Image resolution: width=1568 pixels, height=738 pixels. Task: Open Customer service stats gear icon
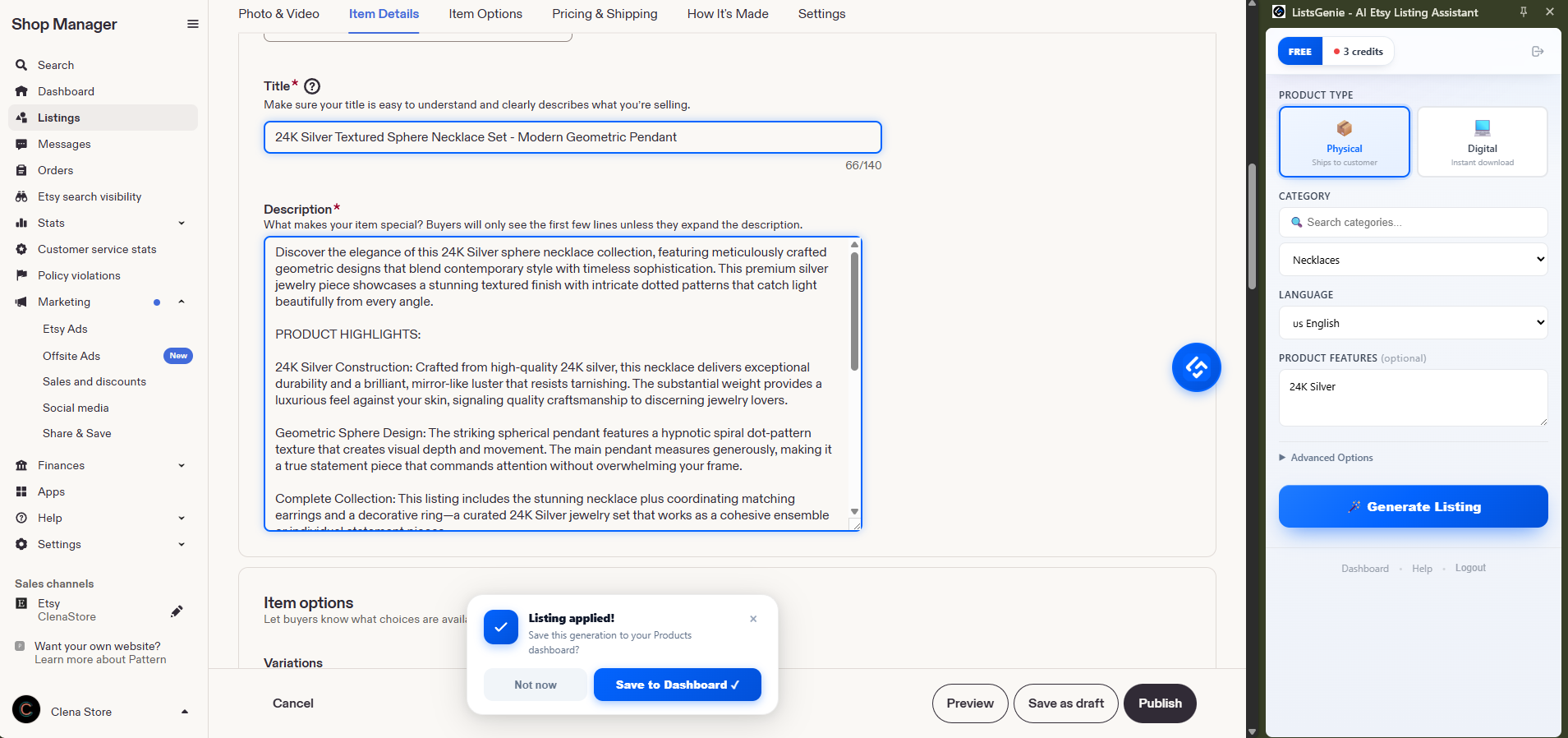click(x=21, y=249)
